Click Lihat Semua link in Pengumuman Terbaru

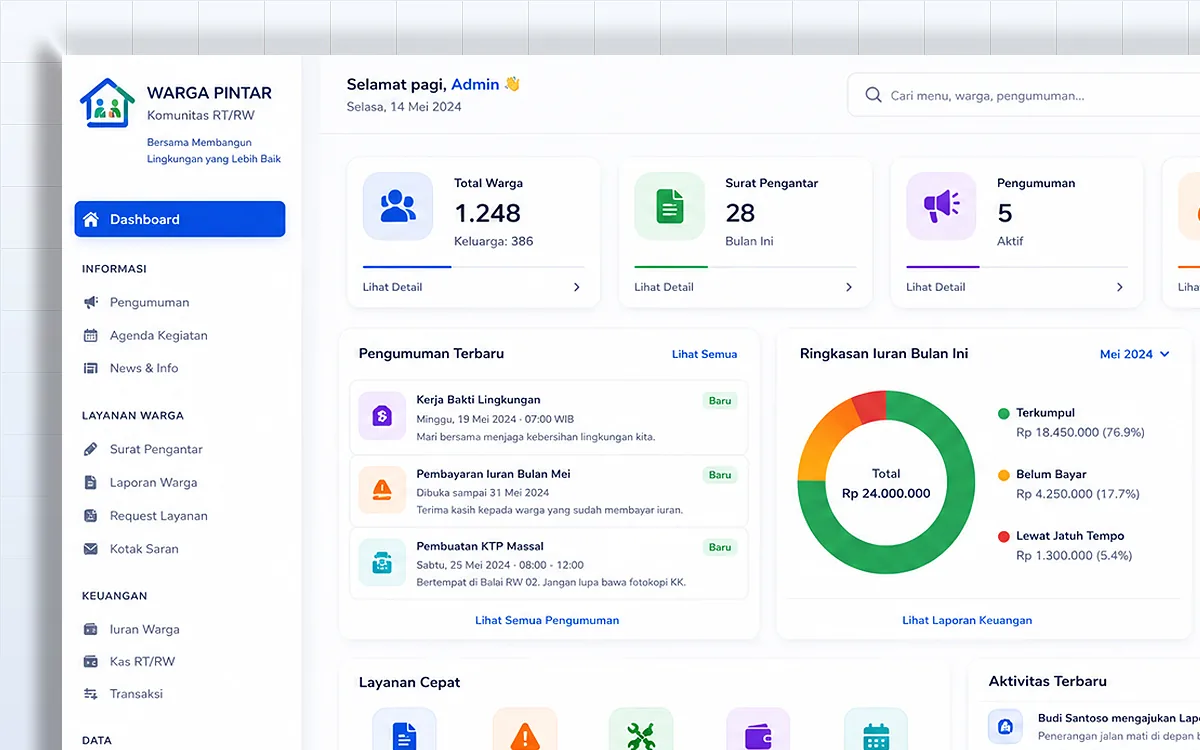click(704, 354)
